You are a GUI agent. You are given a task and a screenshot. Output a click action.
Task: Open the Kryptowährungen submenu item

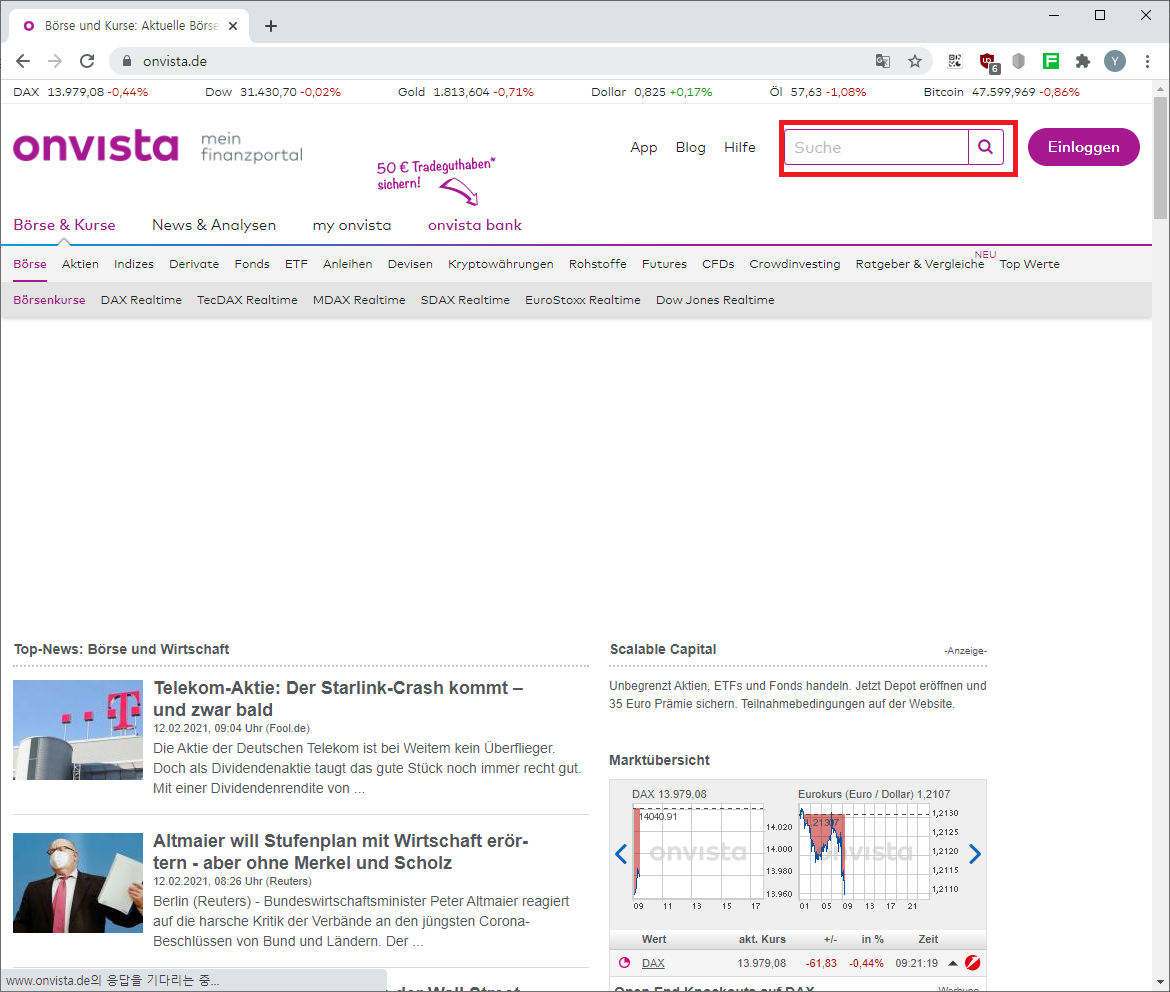point(501,263)
